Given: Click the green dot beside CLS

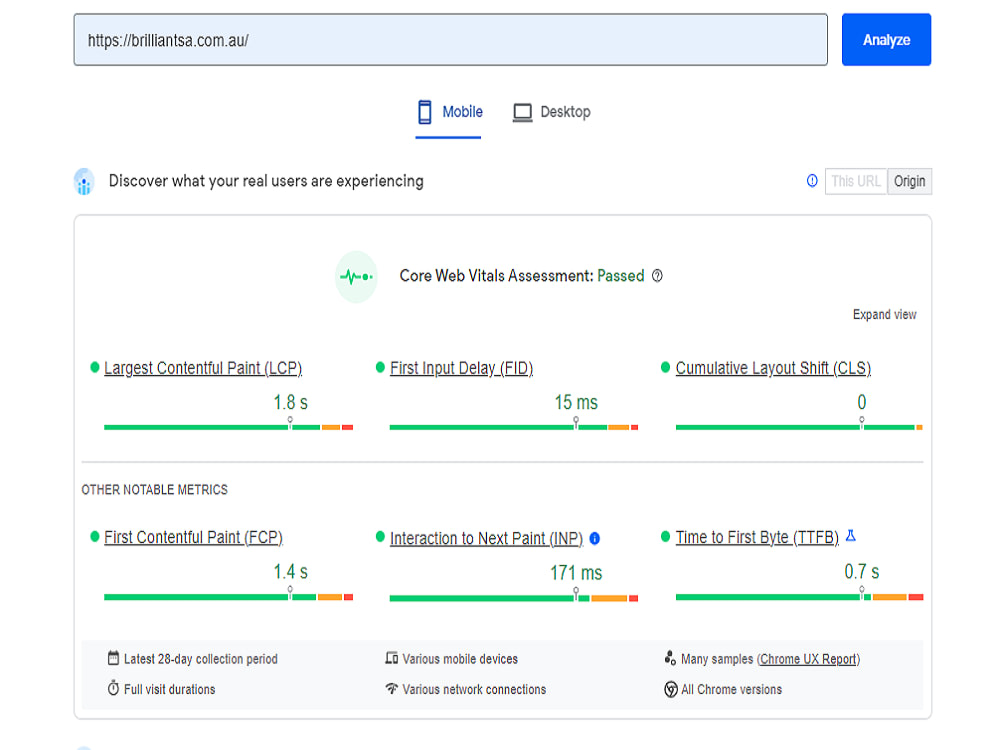Looking at the screenshot, I should coord(665,367).
